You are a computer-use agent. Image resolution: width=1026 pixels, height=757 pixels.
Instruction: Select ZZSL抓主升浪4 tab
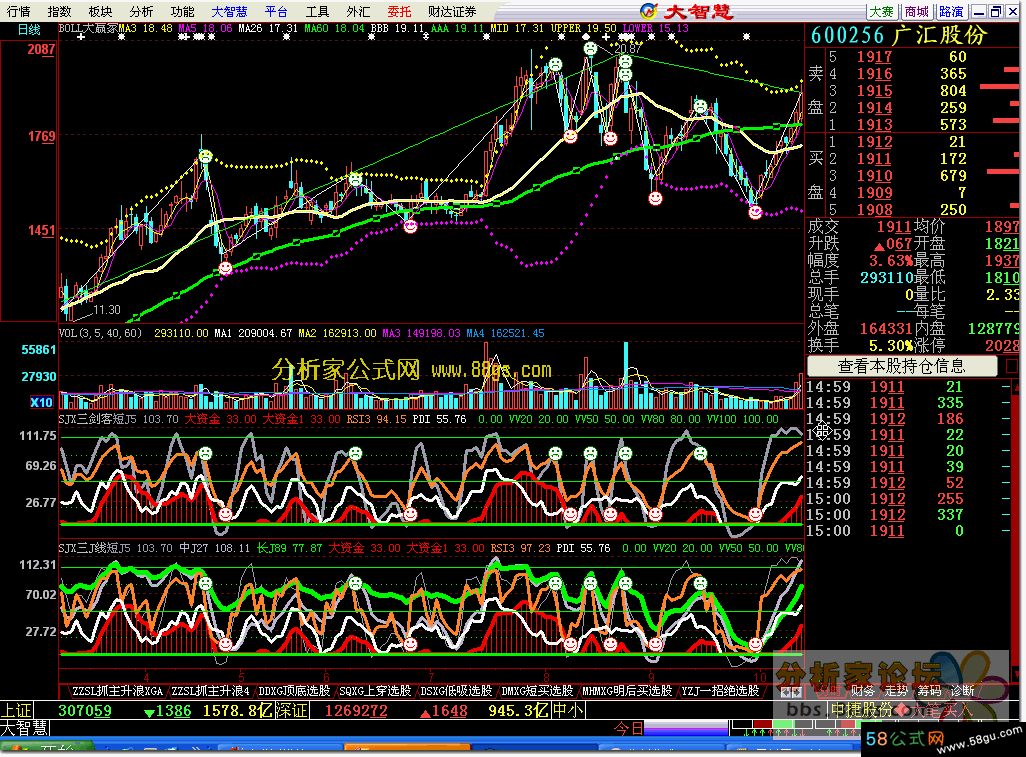[210, 691]
